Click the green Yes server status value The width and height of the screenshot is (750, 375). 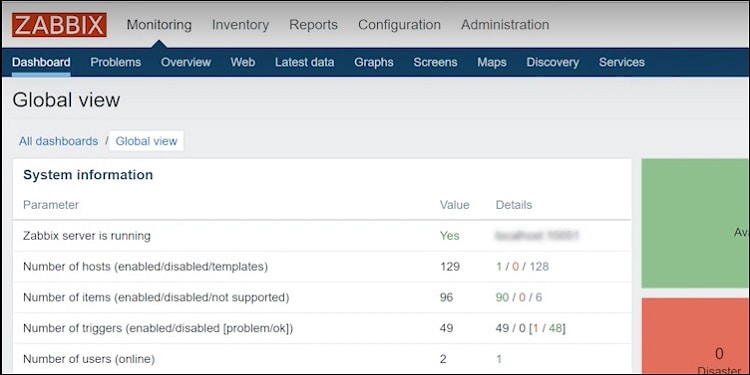(x=450, y=236)
